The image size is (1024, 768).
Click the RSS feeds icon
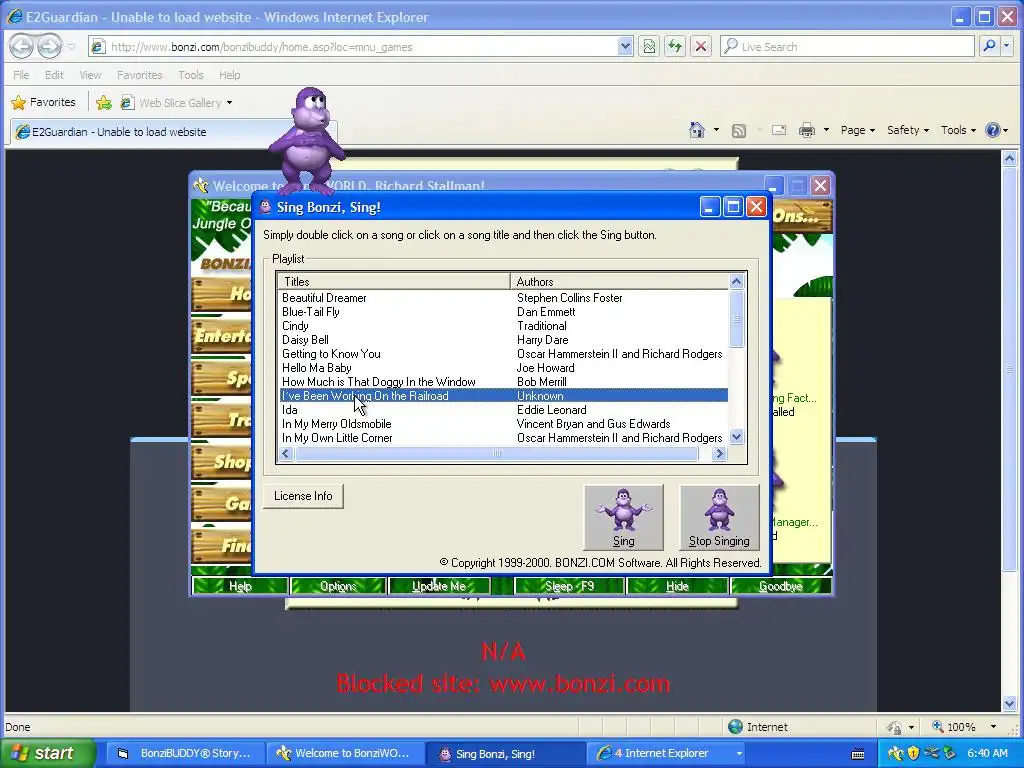(x=739, y=131)
